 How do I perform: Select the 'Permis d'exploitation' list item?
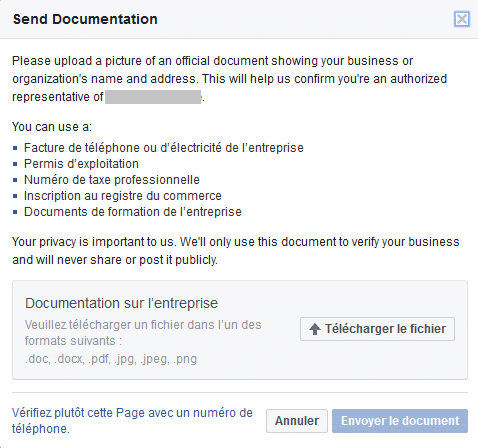[81, 164]
